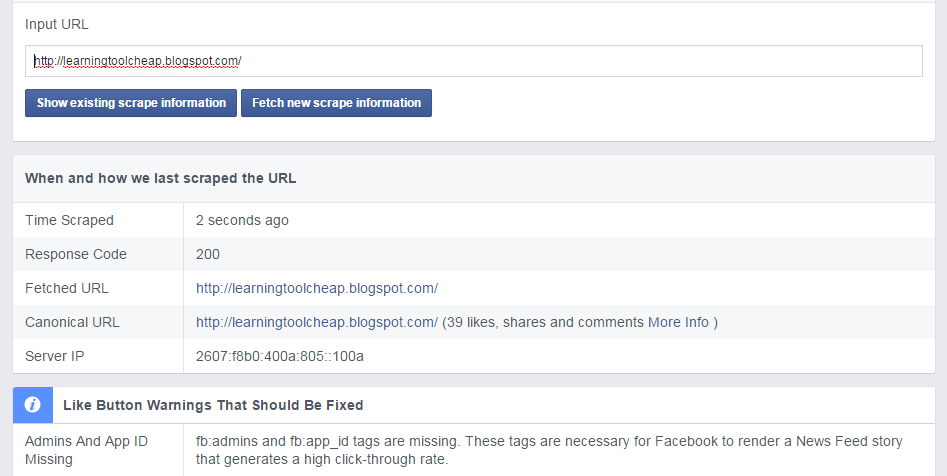
Task: Click the 'Fetched URL' row label
Action: pyautogui.click(x=67, y=289)
